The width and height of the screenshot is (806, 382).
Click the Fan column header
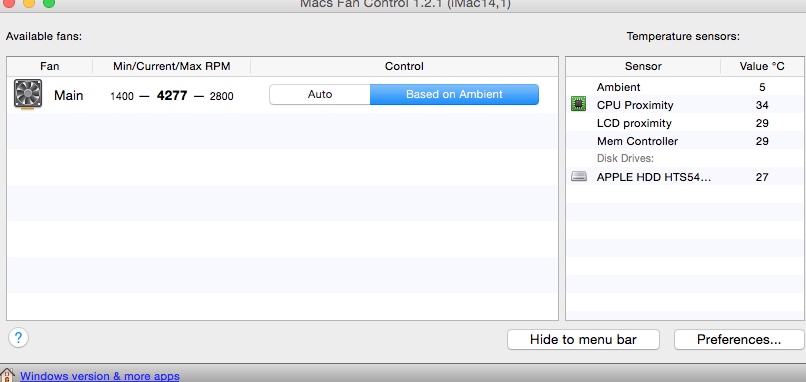point(50,66)
